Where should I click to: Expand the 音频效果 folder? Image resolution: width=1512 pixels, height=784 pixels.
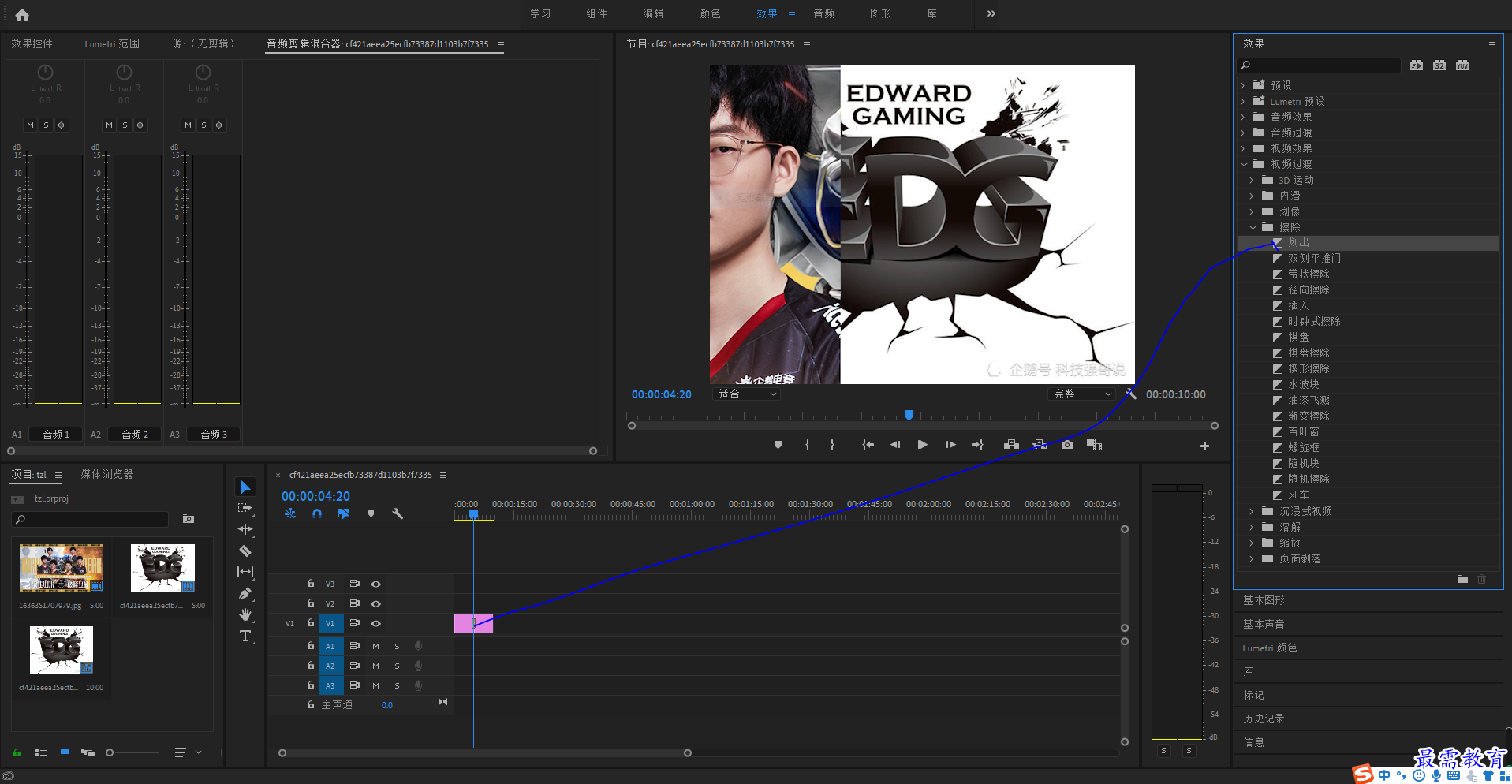pos(1243,117)
